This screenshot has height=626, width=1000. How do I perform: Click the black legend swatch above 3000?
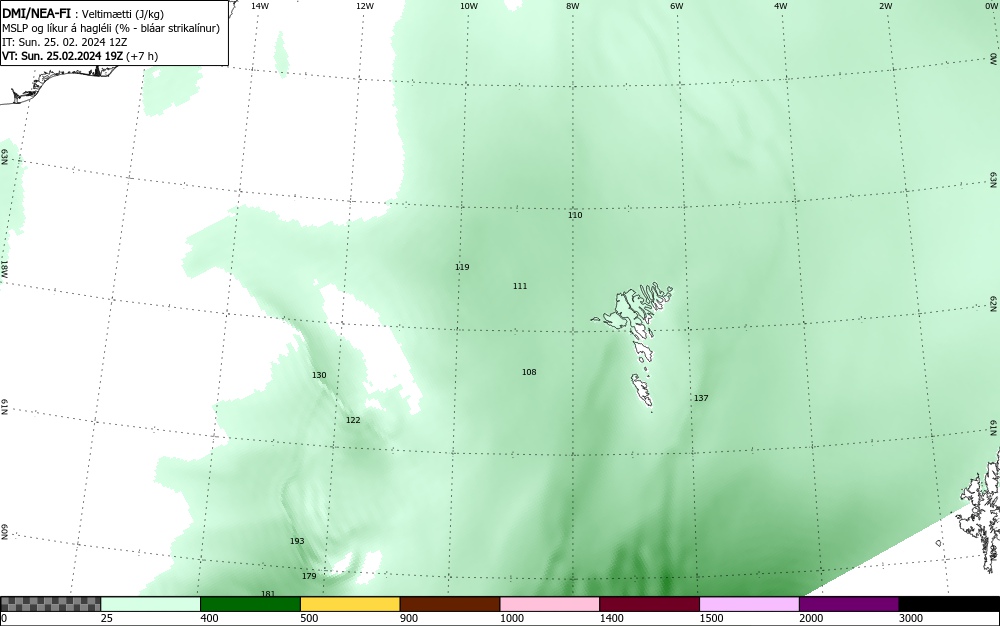949,604
